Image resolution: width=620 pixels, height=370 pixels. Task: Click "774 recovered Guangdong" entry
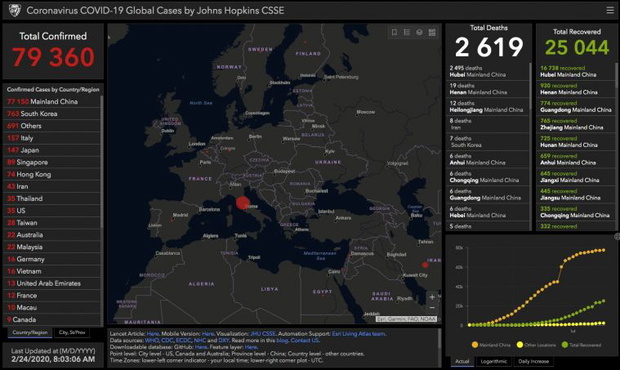pyautogui.click(x=575, y=107)
